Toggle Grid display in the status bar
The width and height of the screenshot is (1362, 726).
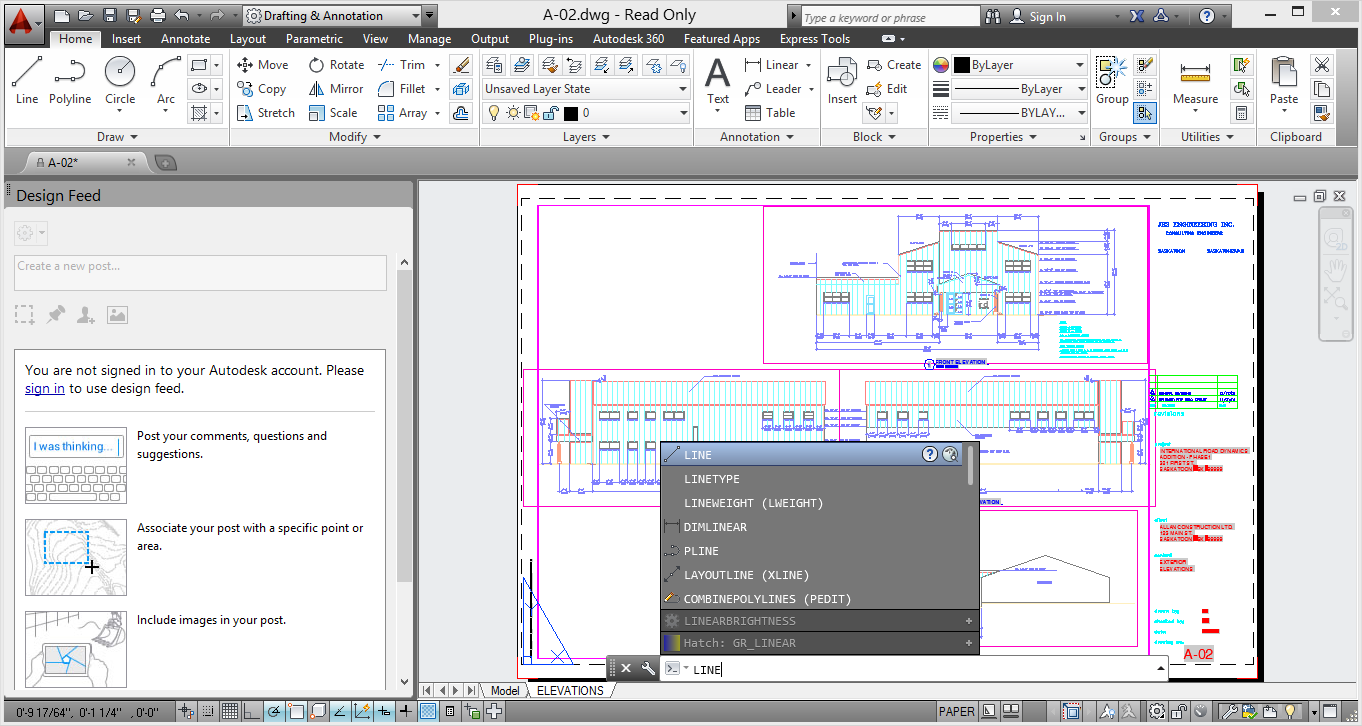228,711
